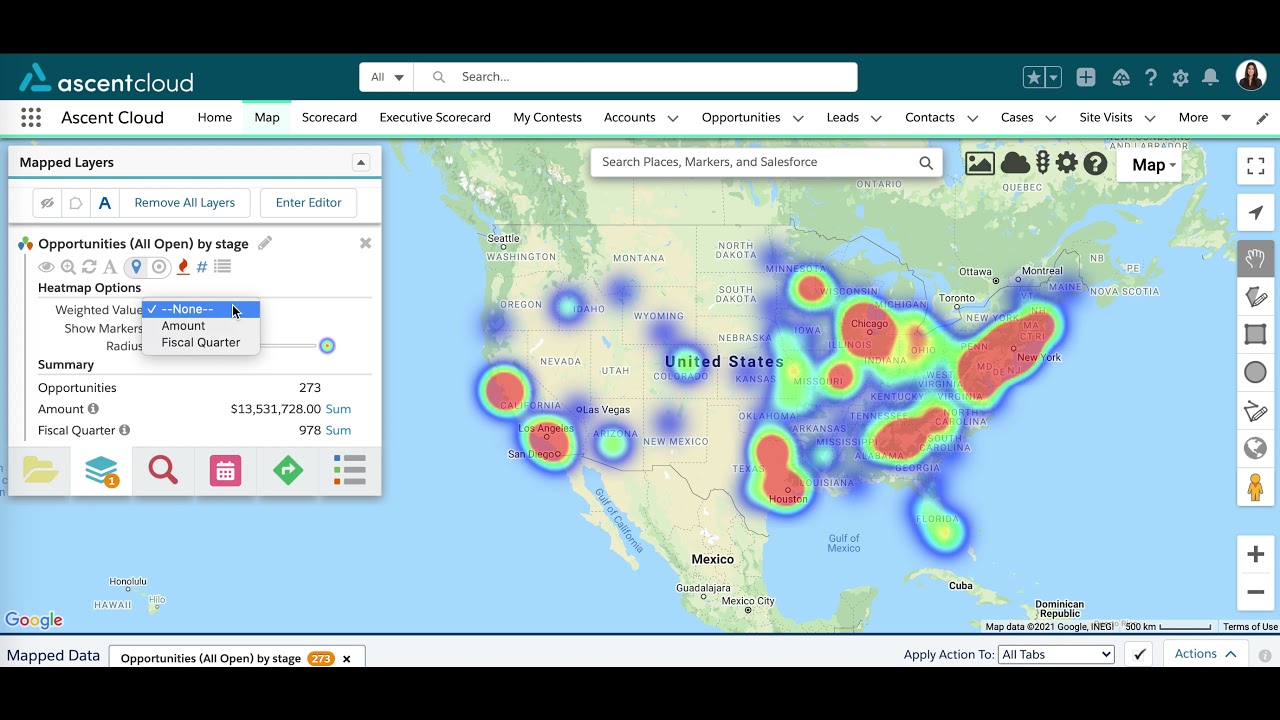
Task: Choose --None-- as the weighted value
Action: pos(201,309)
